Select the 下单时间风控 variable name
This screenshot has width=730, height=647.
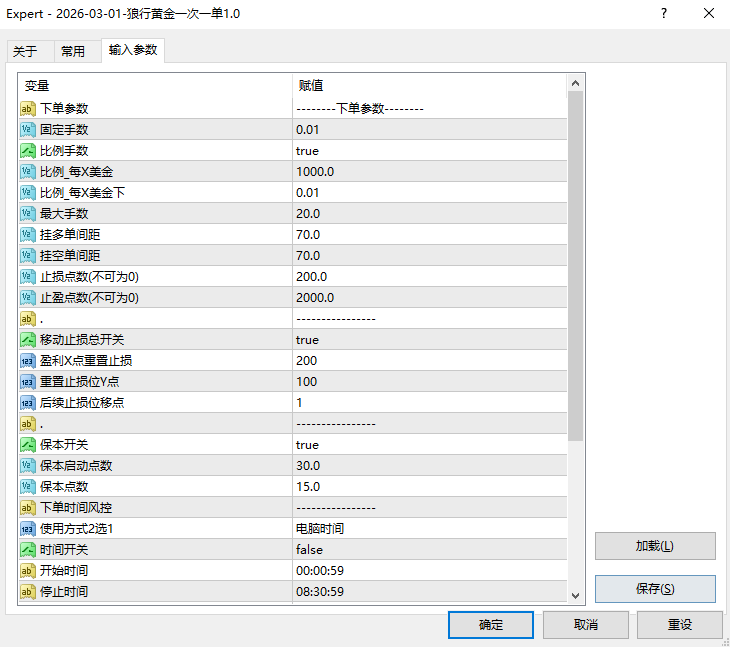tap(76, 507)
